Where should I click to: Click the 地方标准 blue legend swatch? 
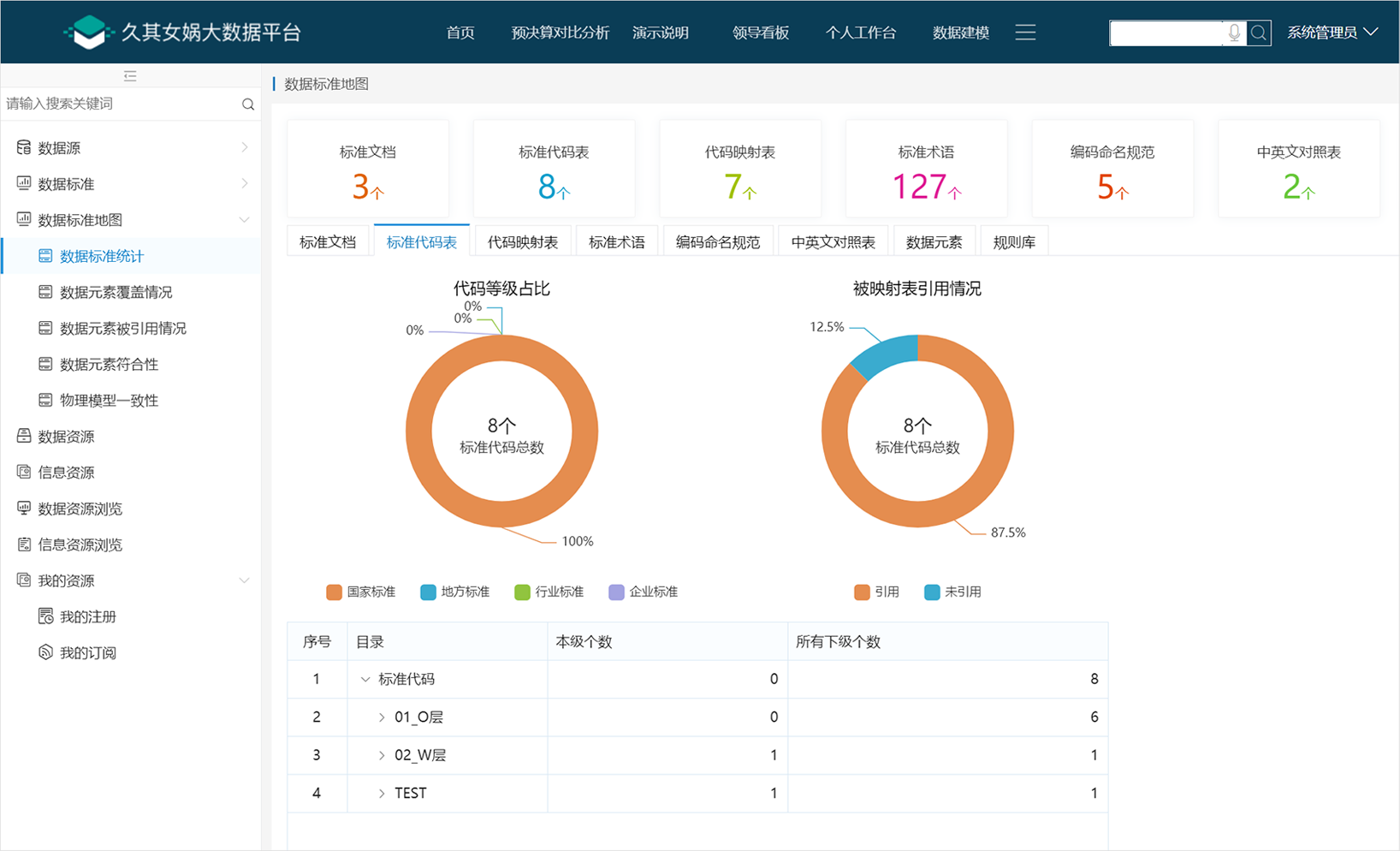[x=428, y=592]
